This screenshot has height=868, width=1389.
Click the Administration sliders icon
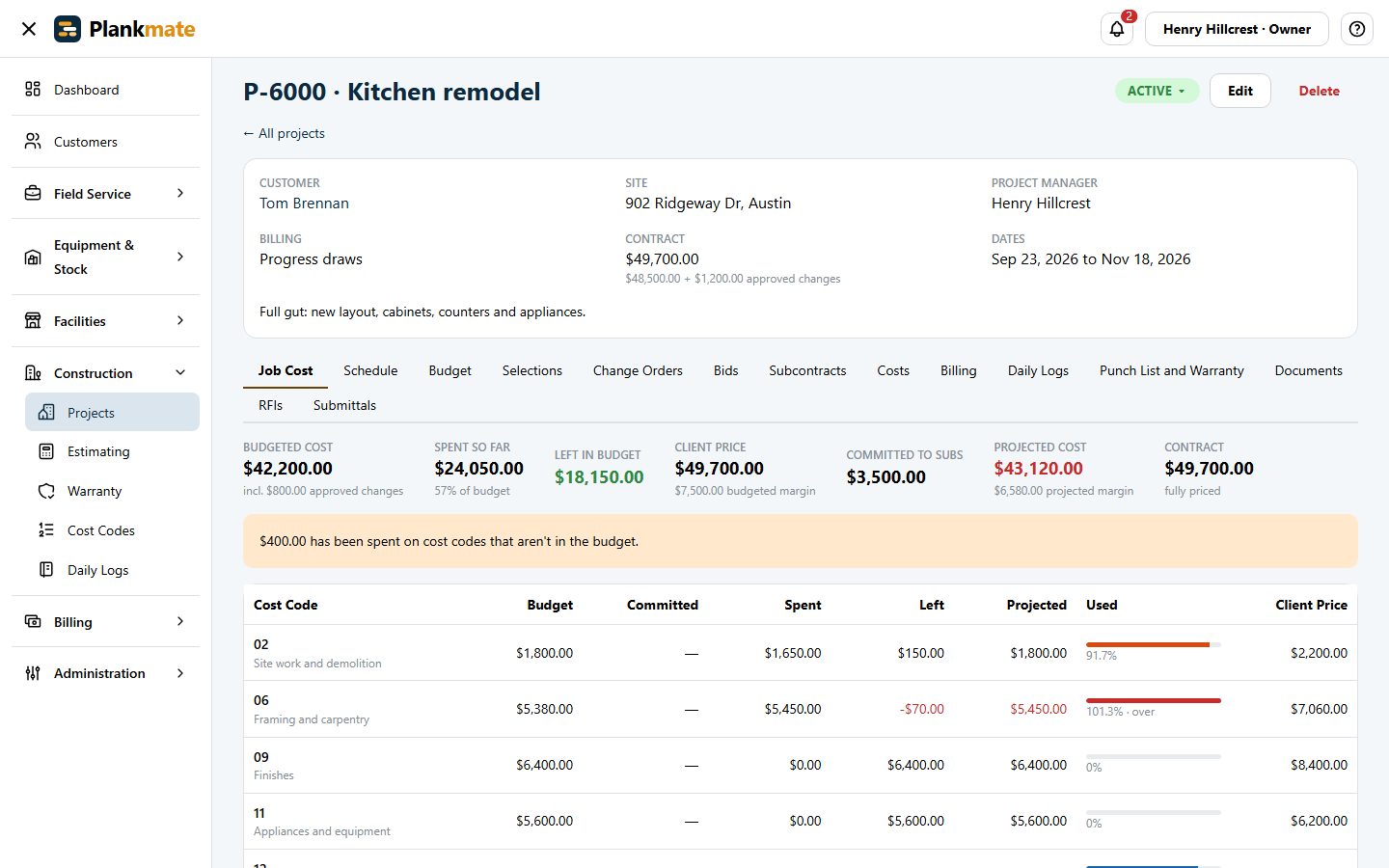[x=33, y=673]
